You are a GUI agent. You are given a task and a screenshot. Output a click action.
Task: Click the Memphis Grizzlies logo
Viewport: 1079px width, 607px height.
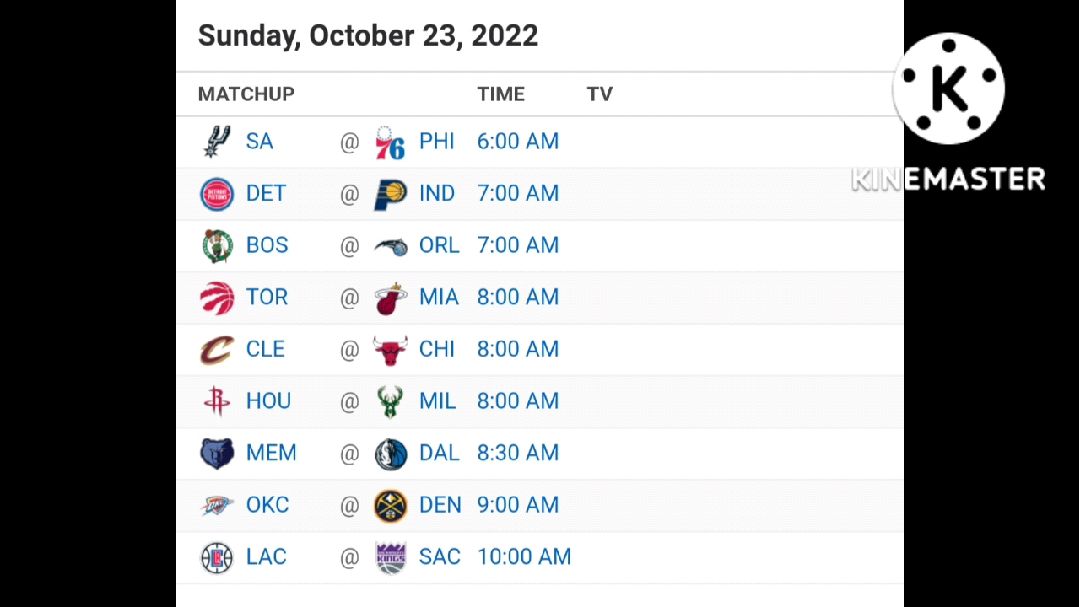(x=217, y=454)
